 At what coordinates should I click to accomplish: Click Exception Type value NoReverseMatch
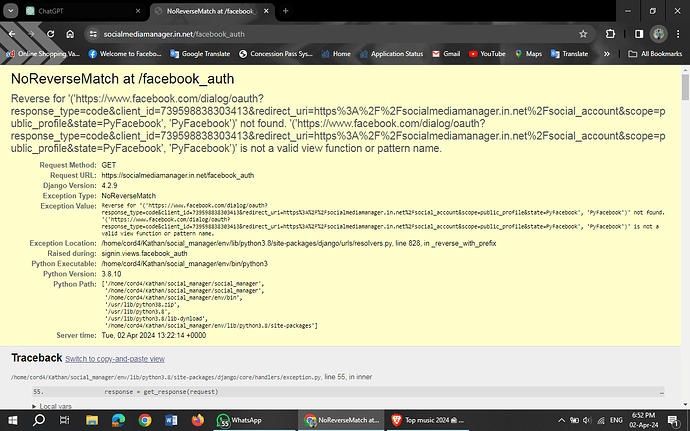pyautogui.click(x=128, y=195)
